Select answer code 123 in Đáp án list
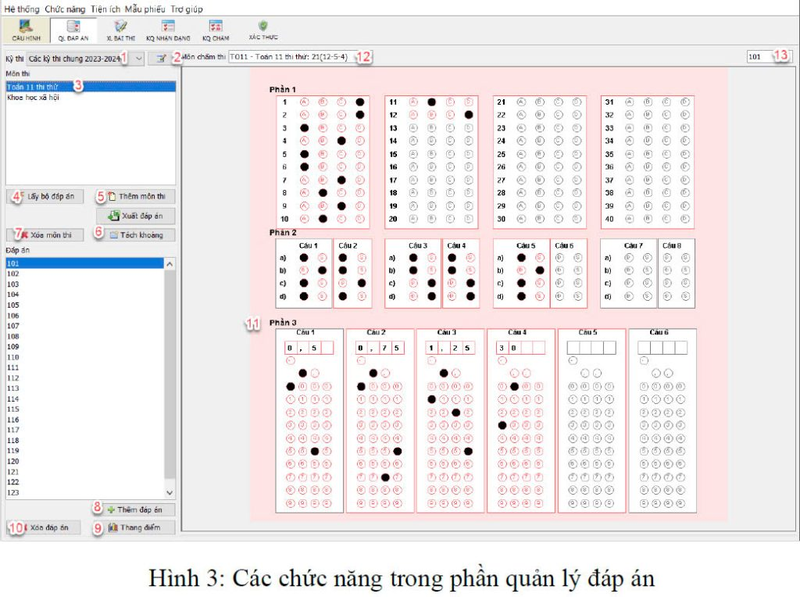 (x=85, y=492)
